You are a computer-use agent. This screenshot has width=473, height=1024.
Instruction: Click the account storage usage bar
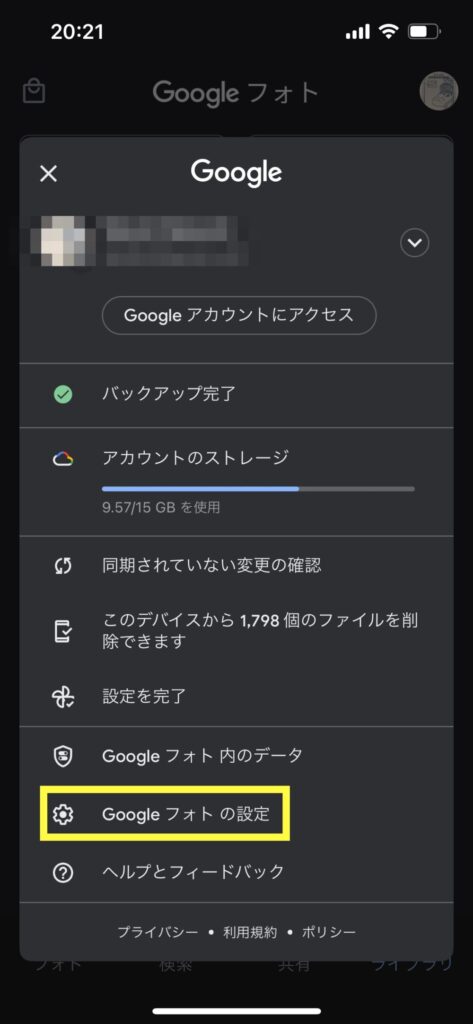[x=258, y=488]
